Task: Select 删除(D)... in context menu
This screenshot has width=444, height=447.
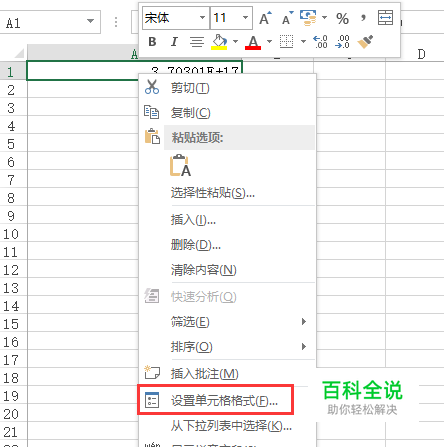Action: pyautogui.click(x=227, y=245)
